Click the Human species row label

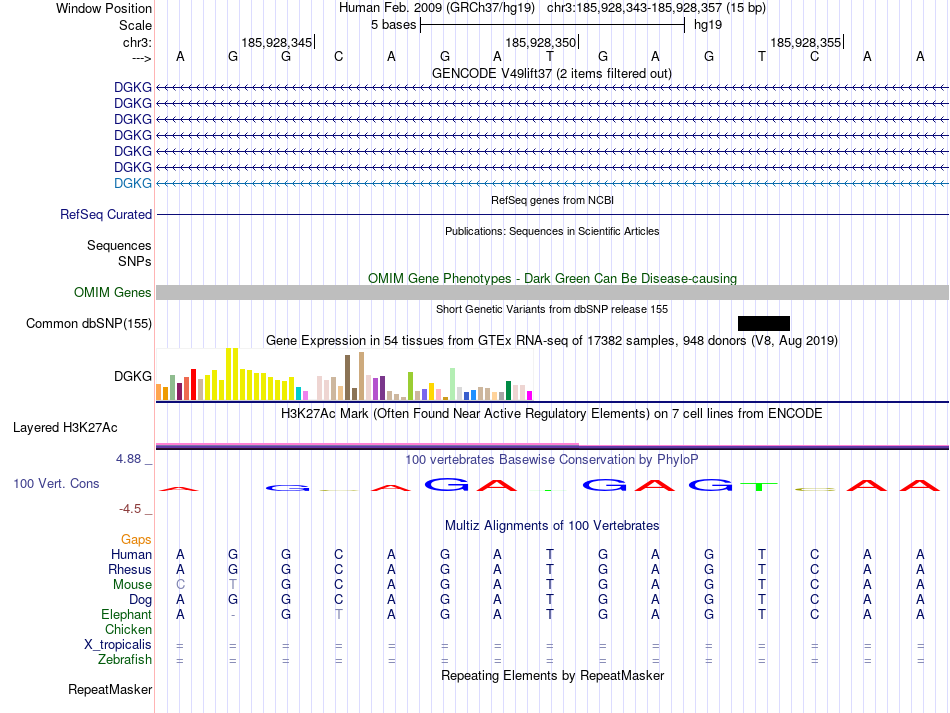point(131,554)
